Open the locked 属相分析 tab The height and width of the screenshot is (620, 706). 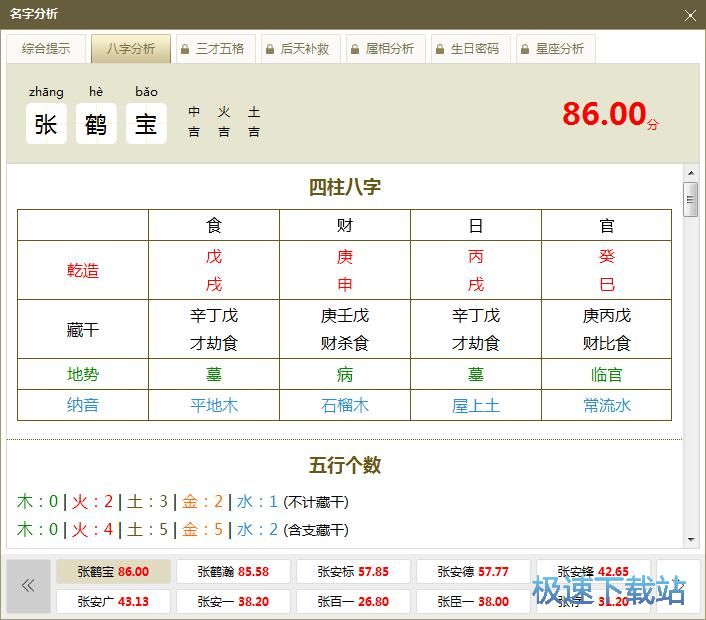(x=386, y=48)
